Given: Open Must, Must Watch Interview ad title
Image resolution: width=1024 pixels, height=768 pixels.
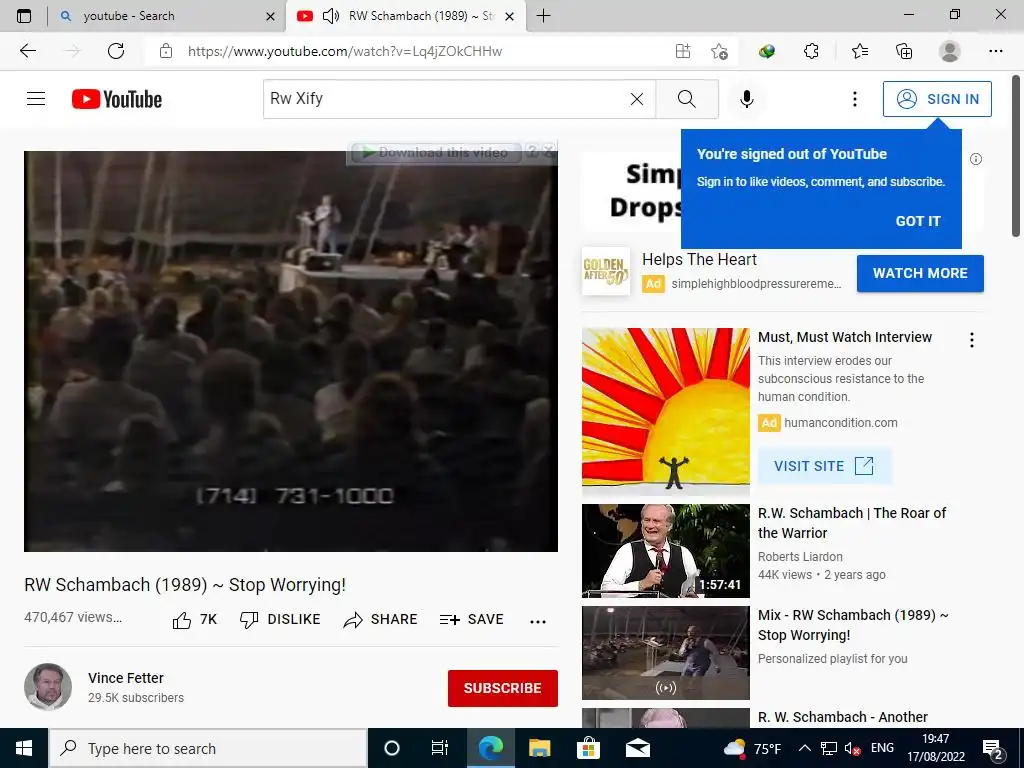Looking at the screenshot, I should [x=844, y=337].
